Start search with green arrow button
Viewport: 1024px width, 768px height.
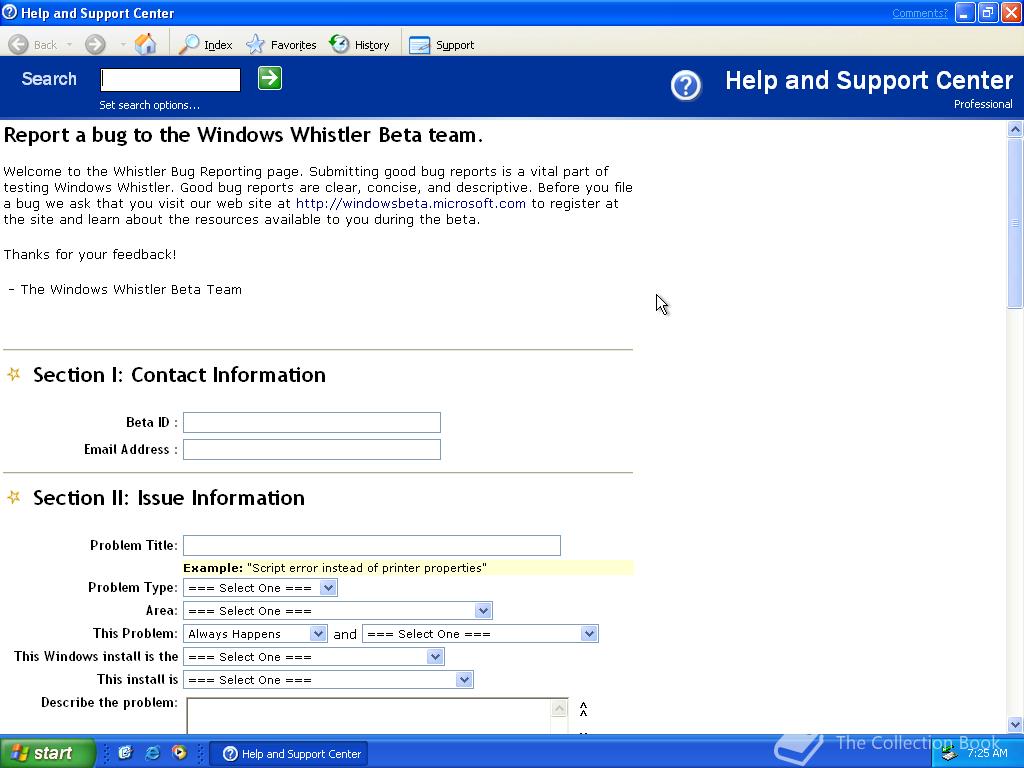(x=270, y=78)
